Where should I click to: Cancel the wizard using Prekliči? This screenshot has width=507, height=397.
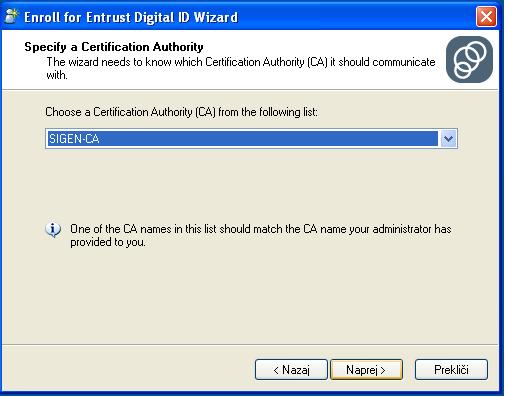(451, 369)
